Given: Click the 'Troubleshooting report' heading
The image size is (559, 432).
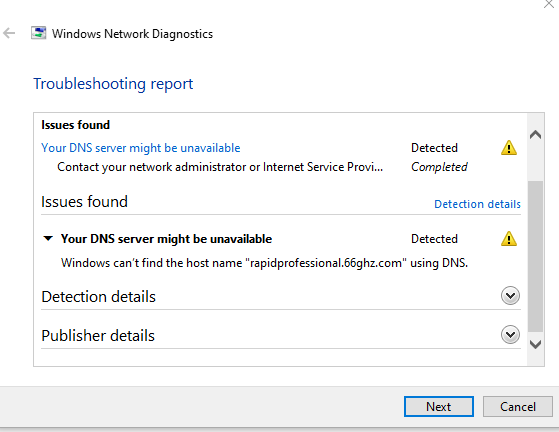Looking at the screenshot, I should click(x=113, y=84).
